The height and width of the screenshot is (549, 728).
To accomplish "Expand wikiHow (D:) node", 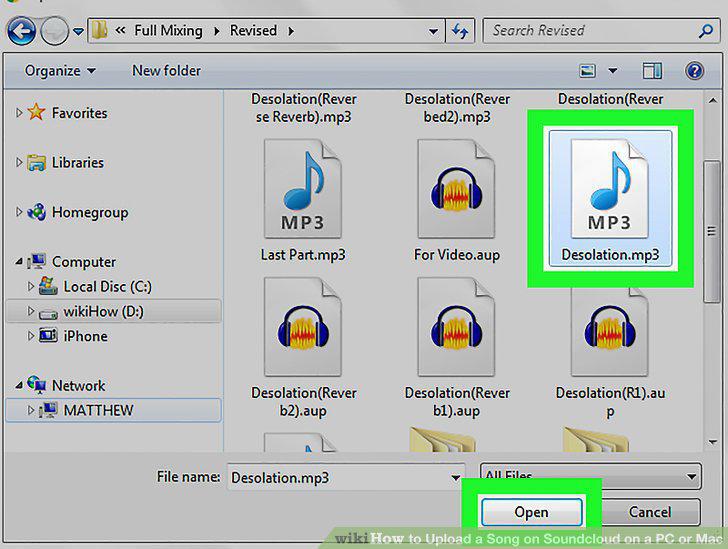I will coord(31,311).
